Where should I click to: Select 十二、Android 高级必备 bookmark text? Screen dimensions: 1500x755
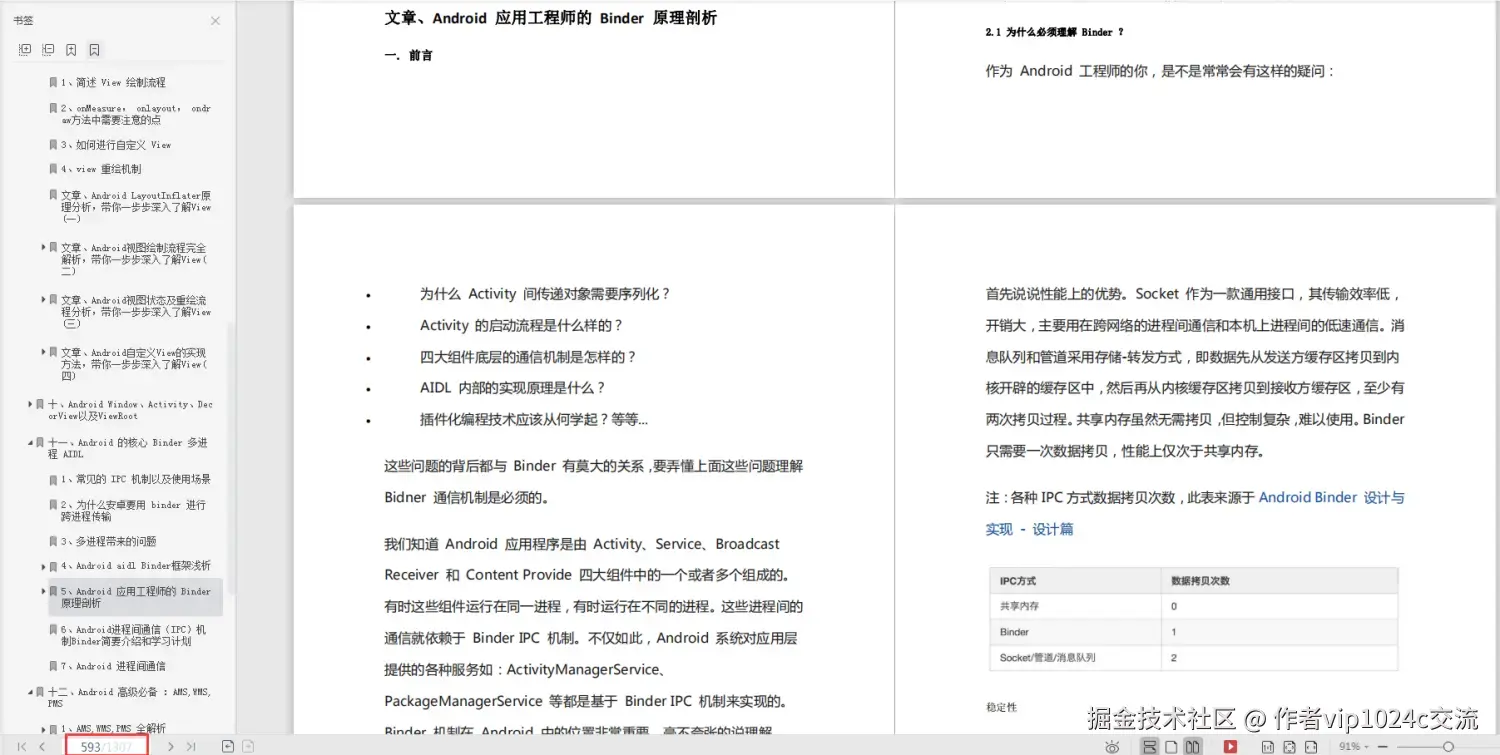(130, 697)
